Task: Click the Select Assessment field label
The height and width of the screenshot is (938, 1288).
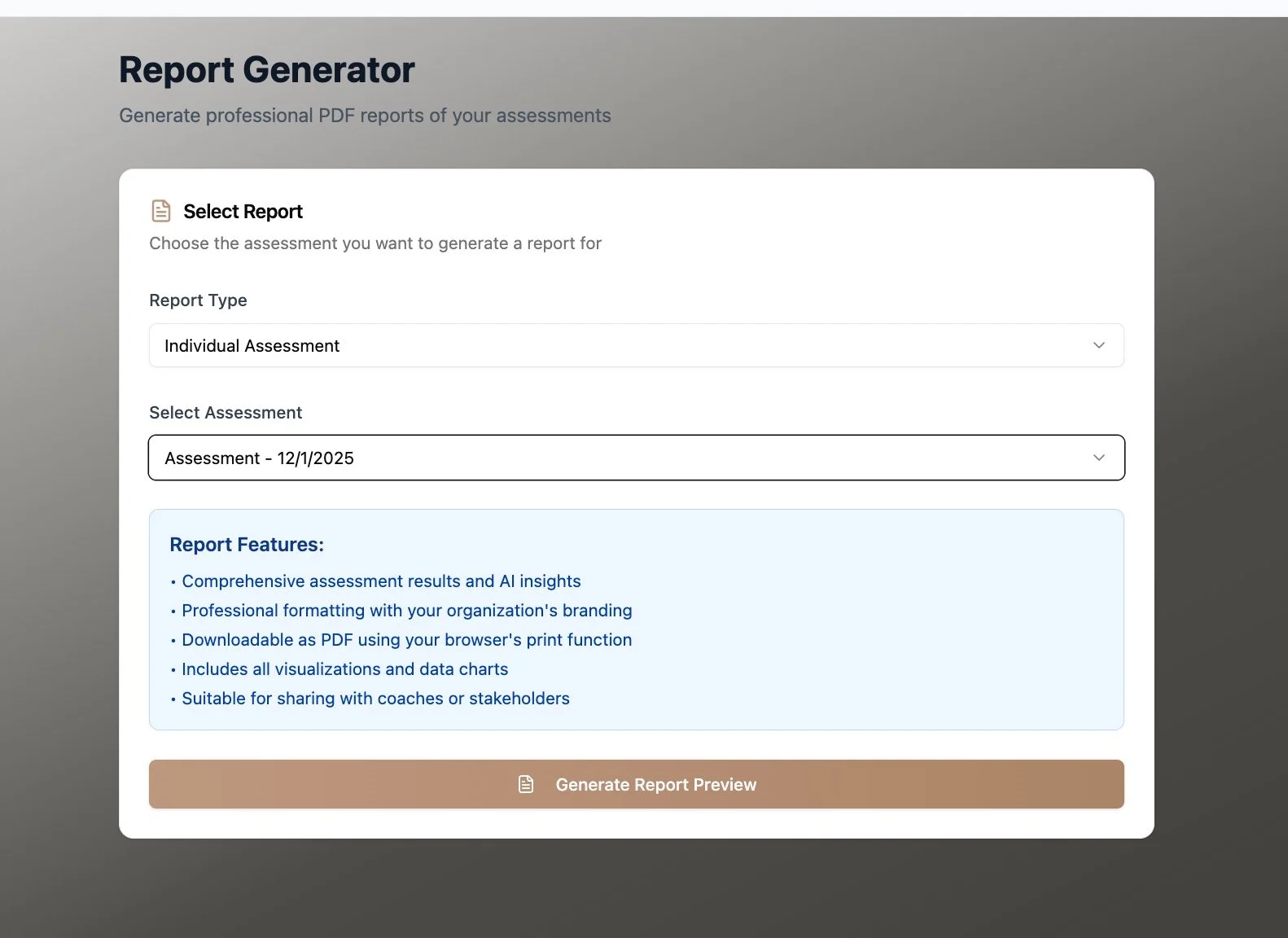Action: (x=226, y=413)
